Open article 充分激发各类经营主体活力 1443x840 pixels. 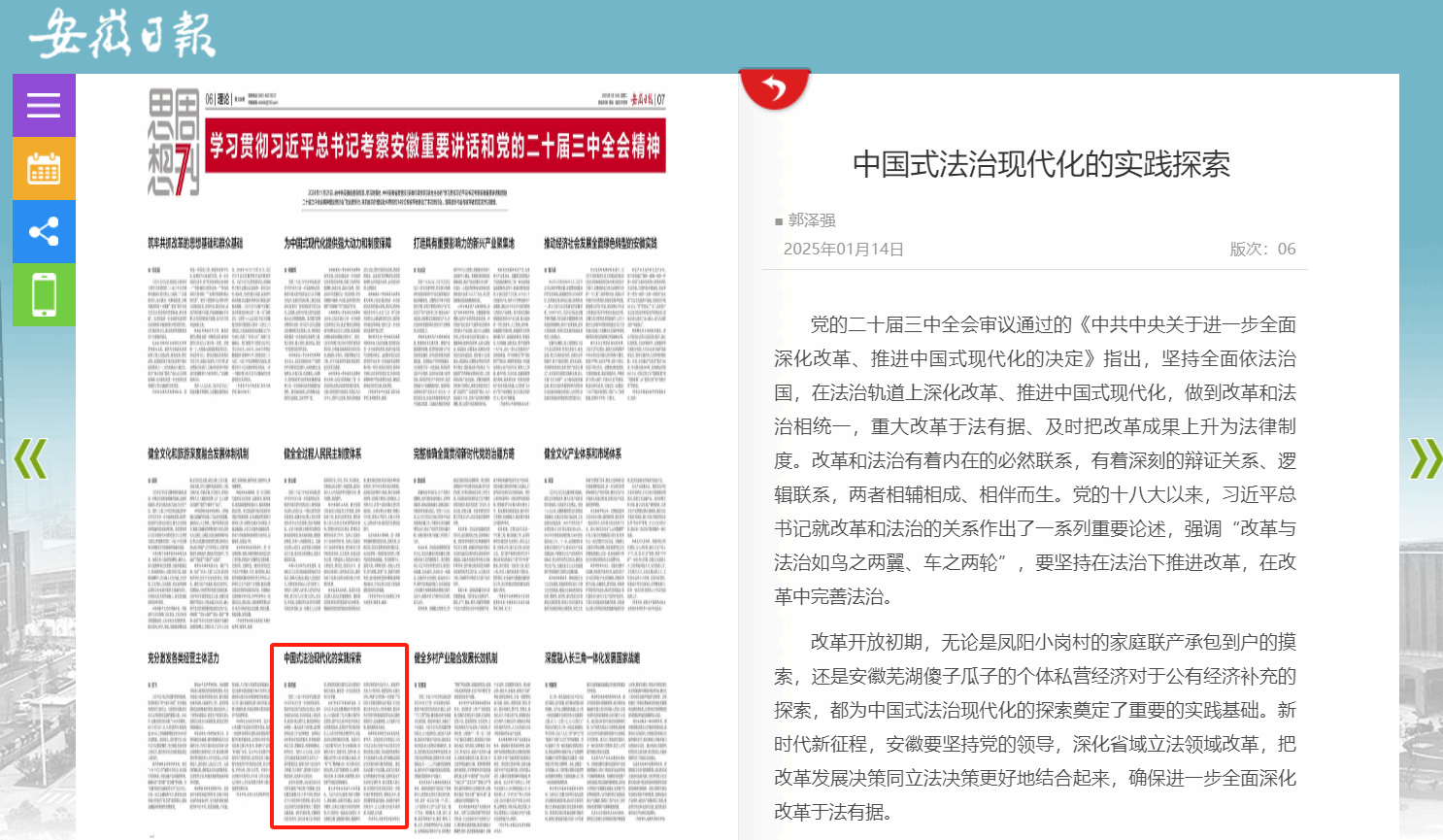(184, 658)
